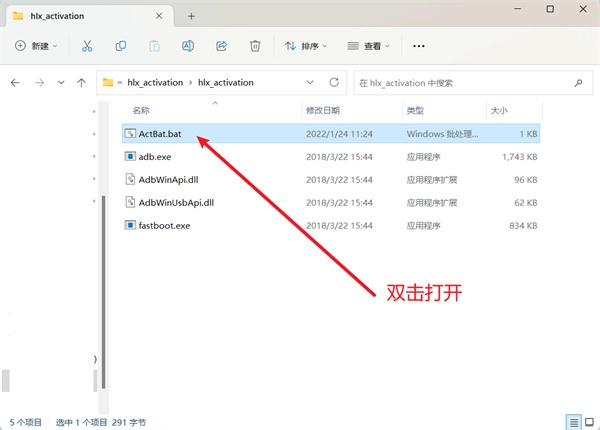Image resolution: width=600 pixels, height=430 pixels.
Task: Click the Share icon in toolbar
Action: 222,46
